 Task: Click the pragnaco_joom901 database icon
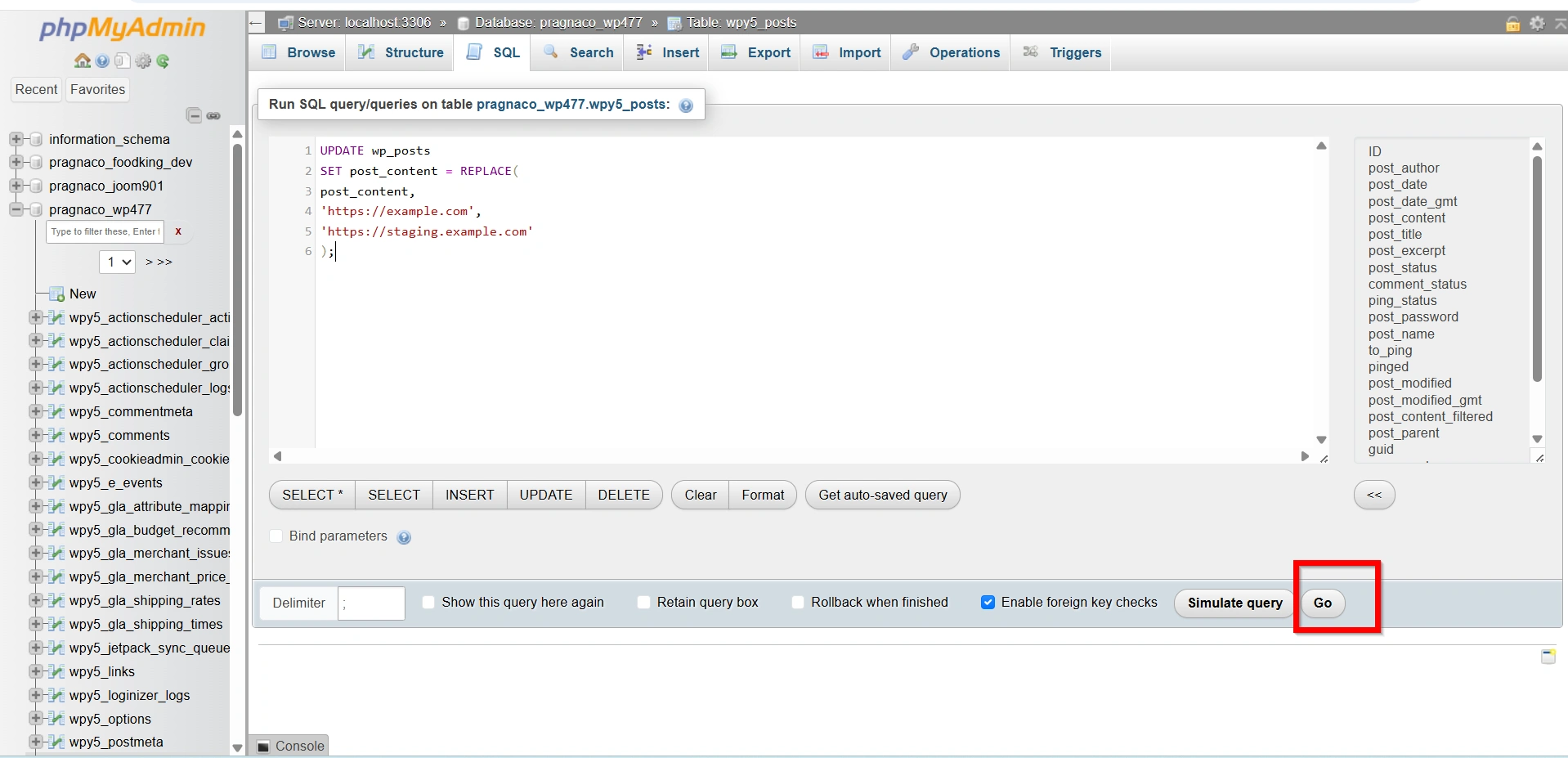tap(36, 186)
